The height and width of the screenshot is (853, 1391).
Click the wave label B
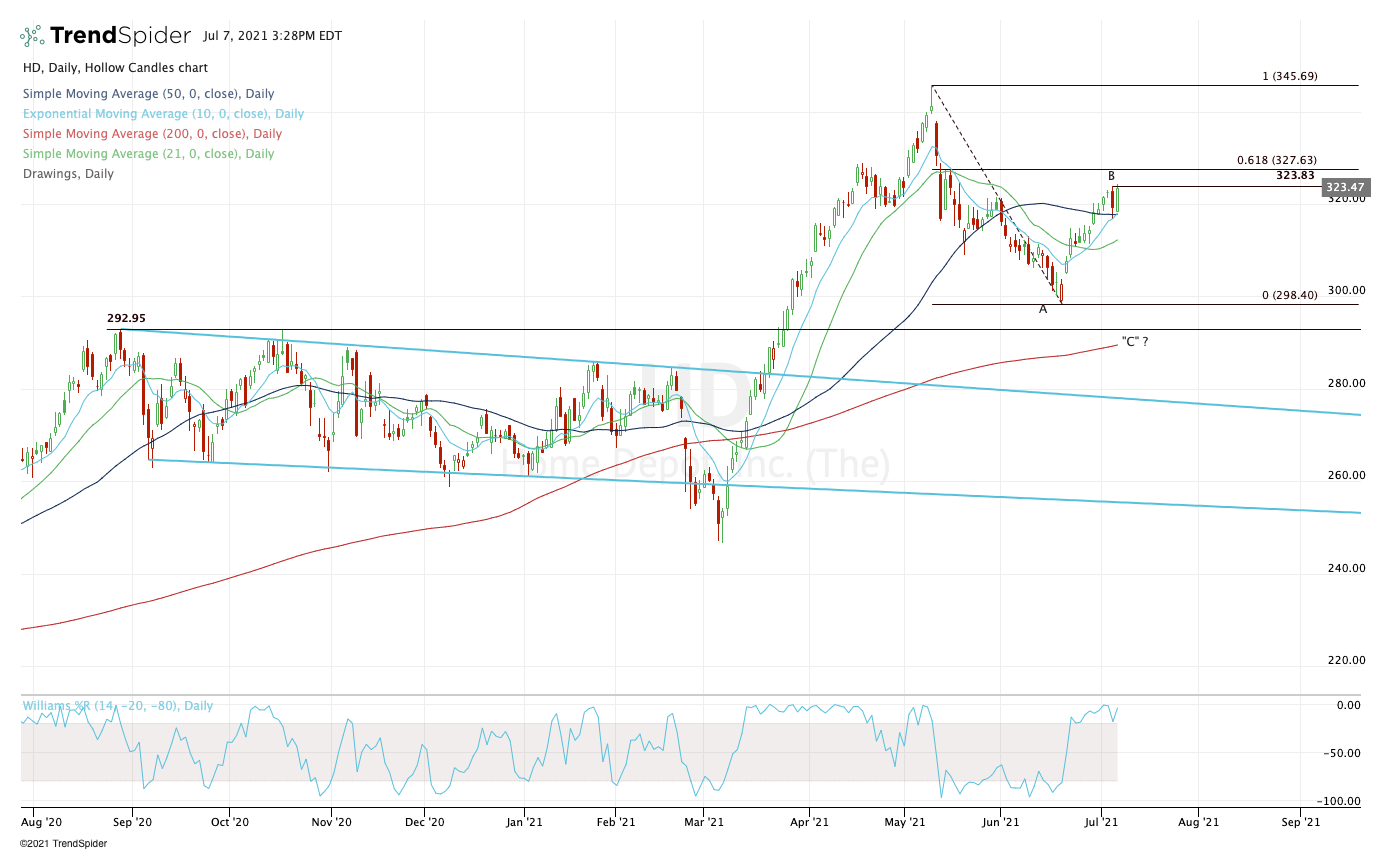(1111, 176)
